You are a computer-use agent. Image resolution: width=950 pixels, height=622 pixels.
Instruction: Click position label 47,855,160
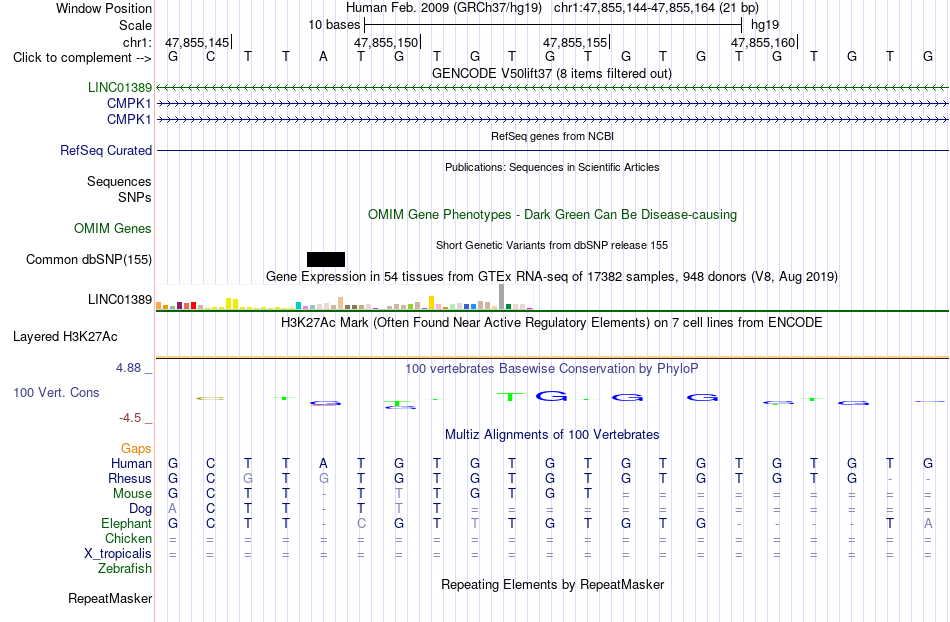(x=763, y=42)
